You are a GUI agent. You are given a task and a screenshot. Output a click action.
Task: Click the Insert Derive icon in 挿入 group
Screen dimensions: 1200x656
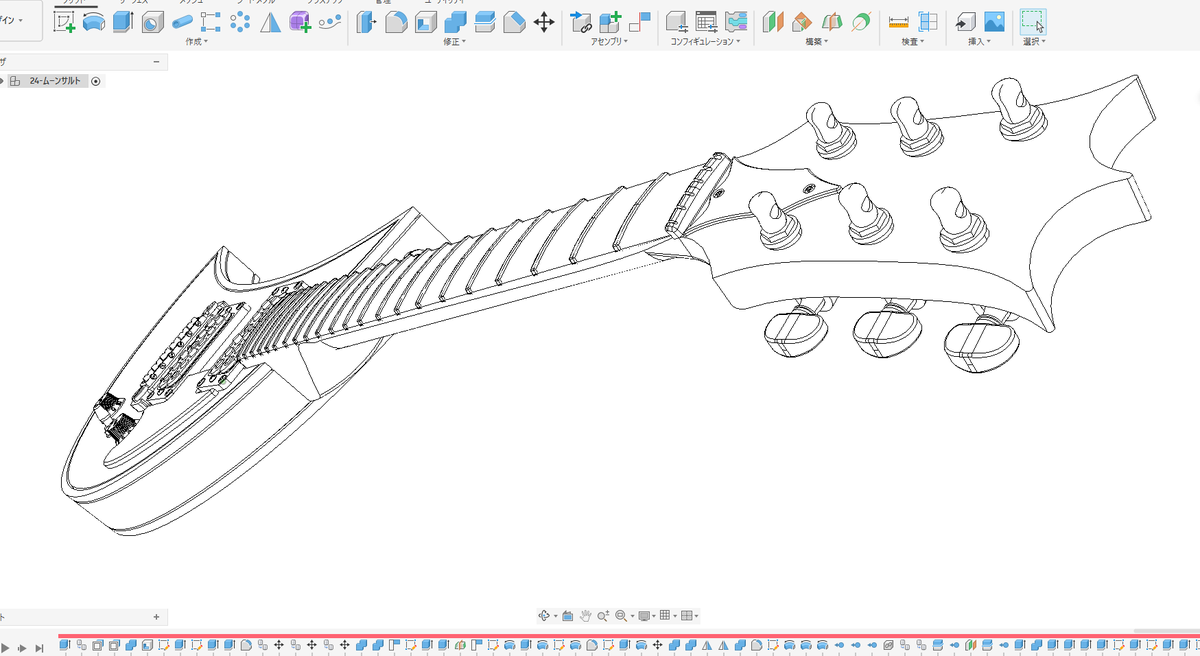pyautogui.click(x=965, y=21)
